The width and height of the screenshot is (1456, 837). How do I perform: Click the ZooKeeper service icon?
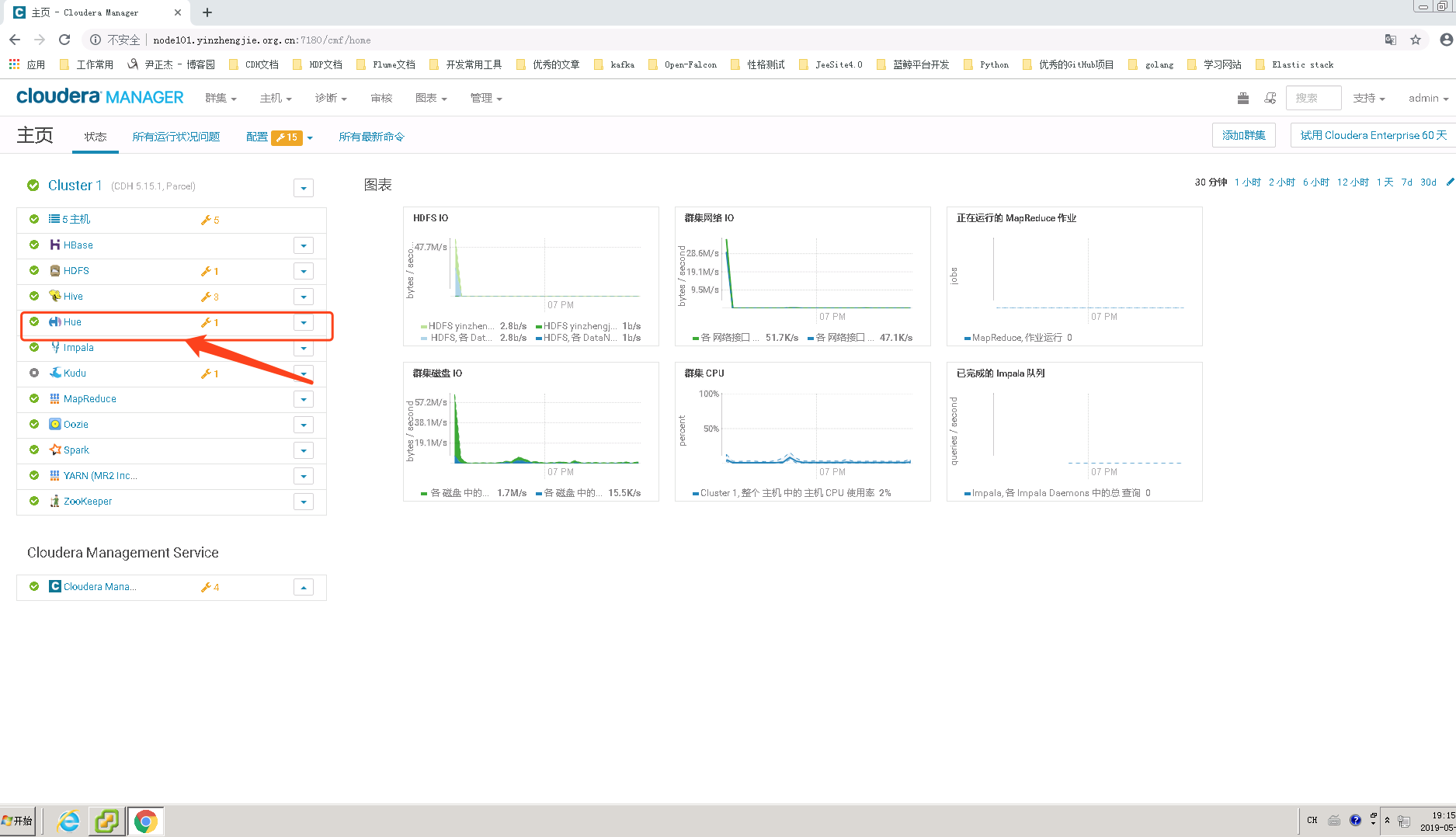[54, 501]
